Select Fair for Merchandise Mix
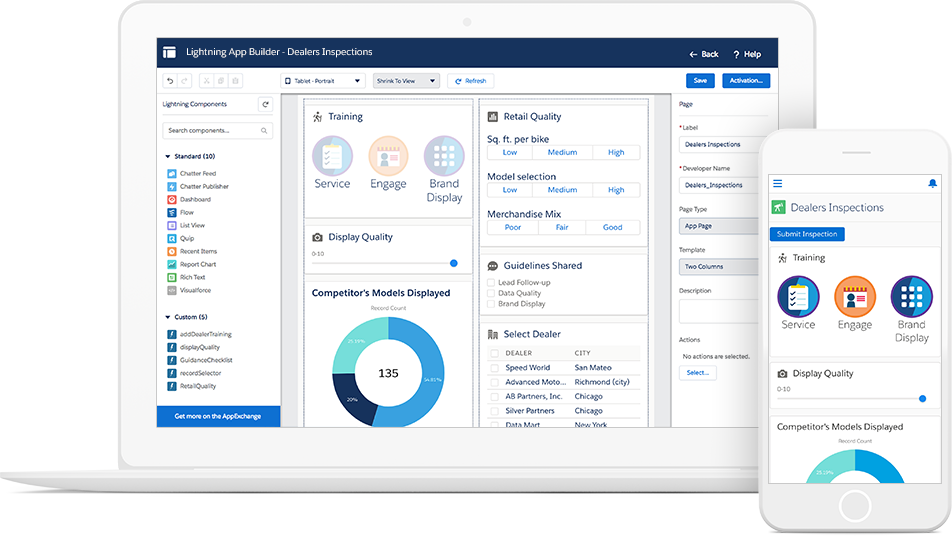This screenshot has height=537, width=952. pyautogui.click(x=562, y=227)
